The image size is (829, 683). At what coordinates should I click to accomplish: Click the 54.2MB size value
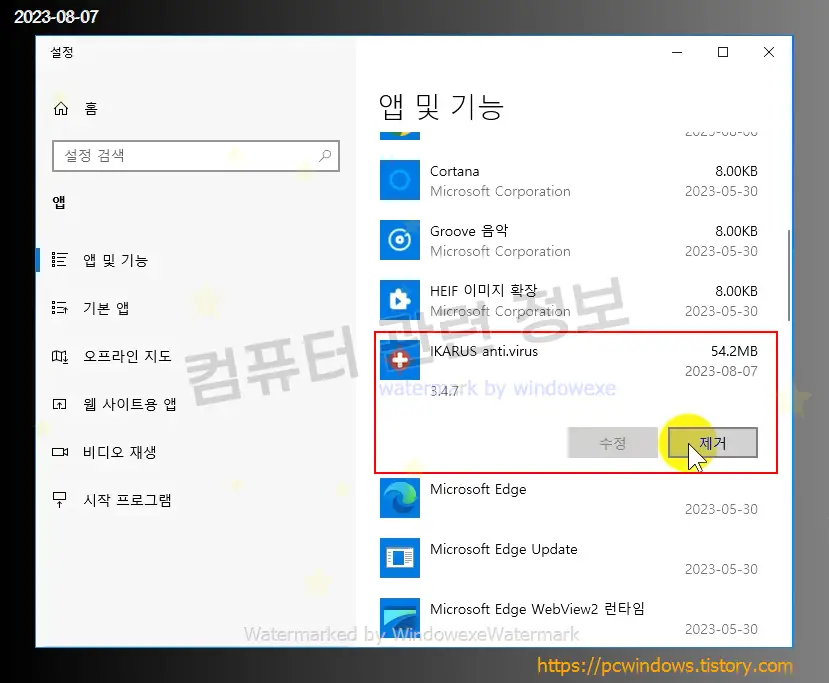pos(734,351)
